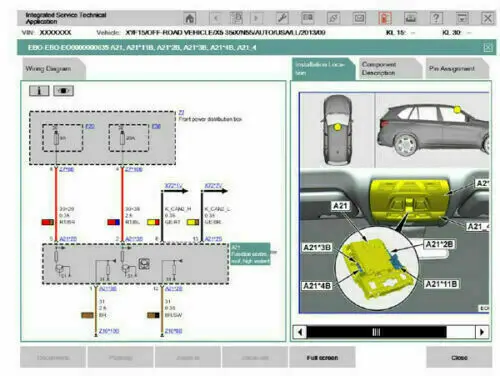Viewport: 500px width, 376px height.
Task: Click the A21*11B connector label in the image
Action: (x=441, y=284)
